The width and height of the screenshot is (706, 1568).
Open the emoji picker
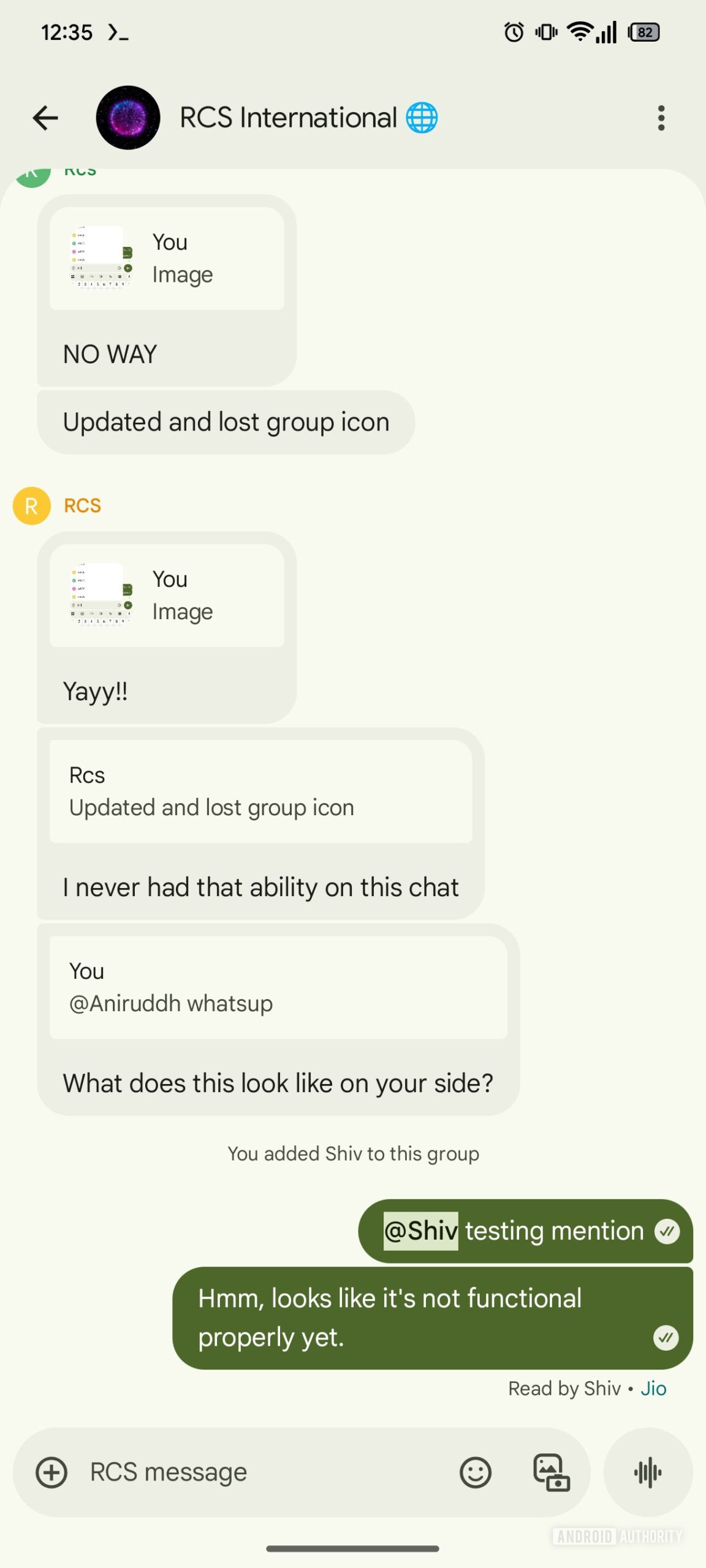(x=476, y=1472)
